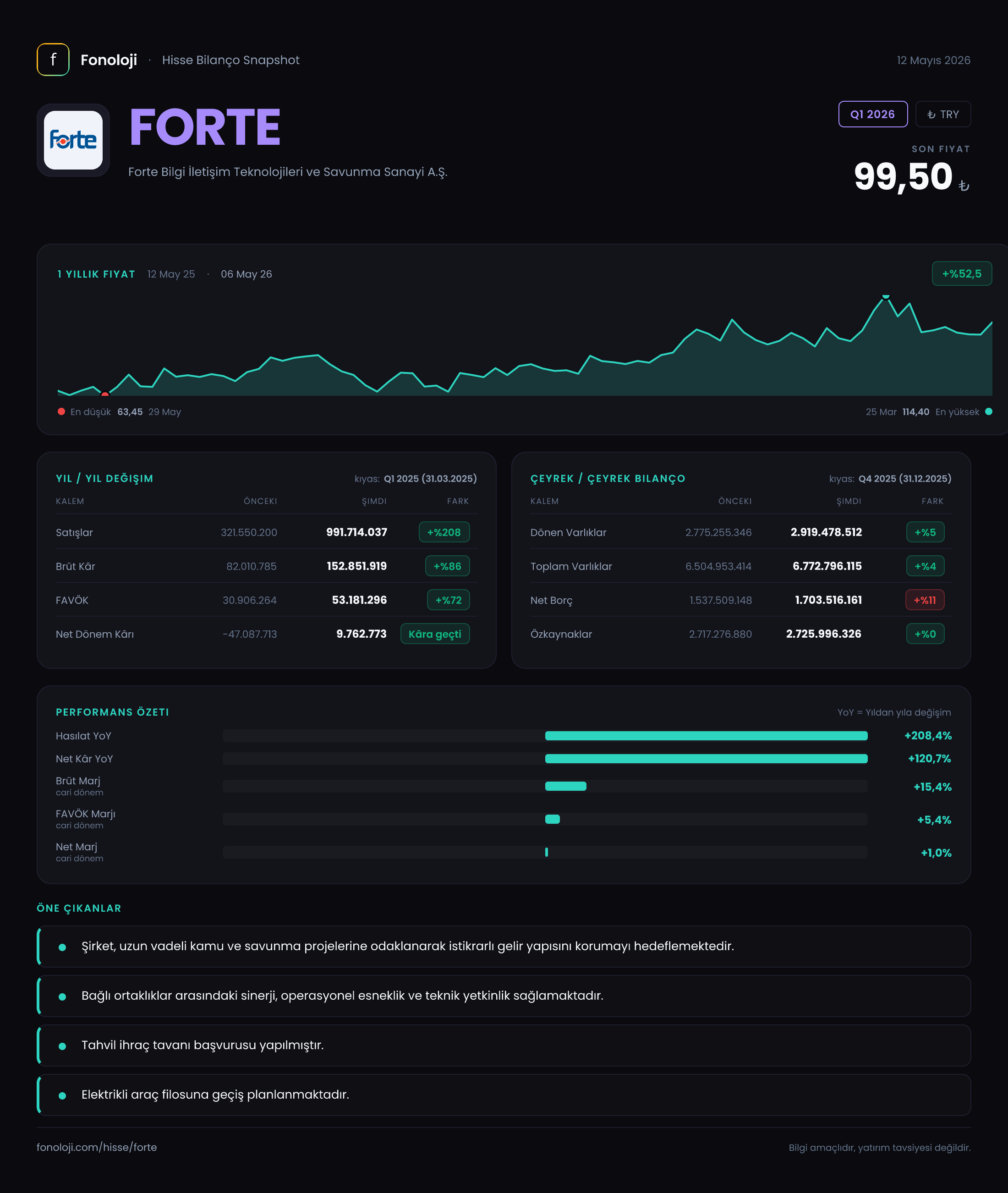Click the comparison label Q1 2025 (31.03.2025)

[430, 479]
